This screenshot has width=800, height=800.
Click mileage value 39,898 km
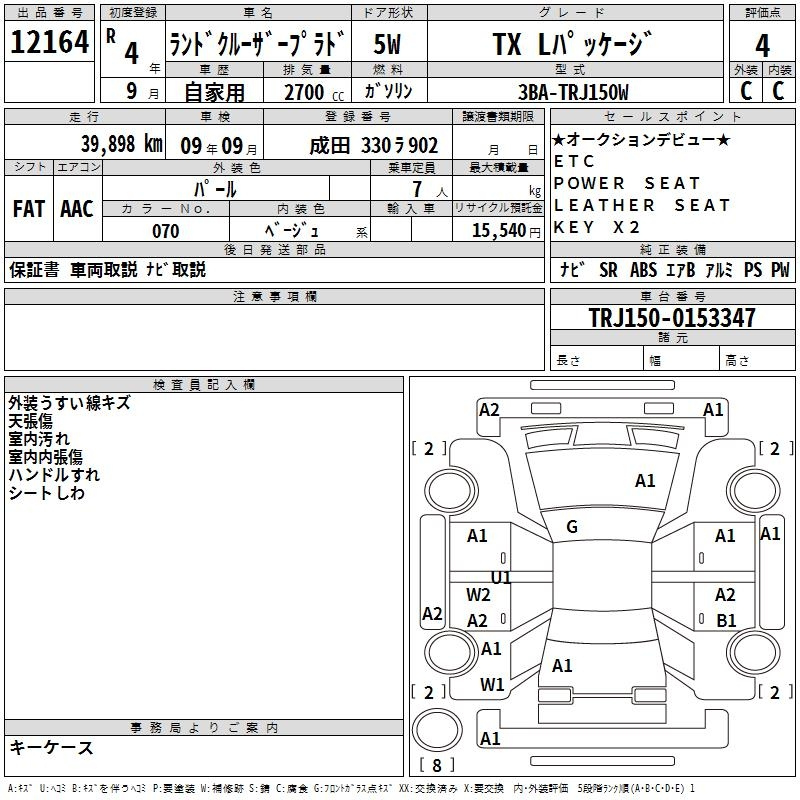[122, 144]
